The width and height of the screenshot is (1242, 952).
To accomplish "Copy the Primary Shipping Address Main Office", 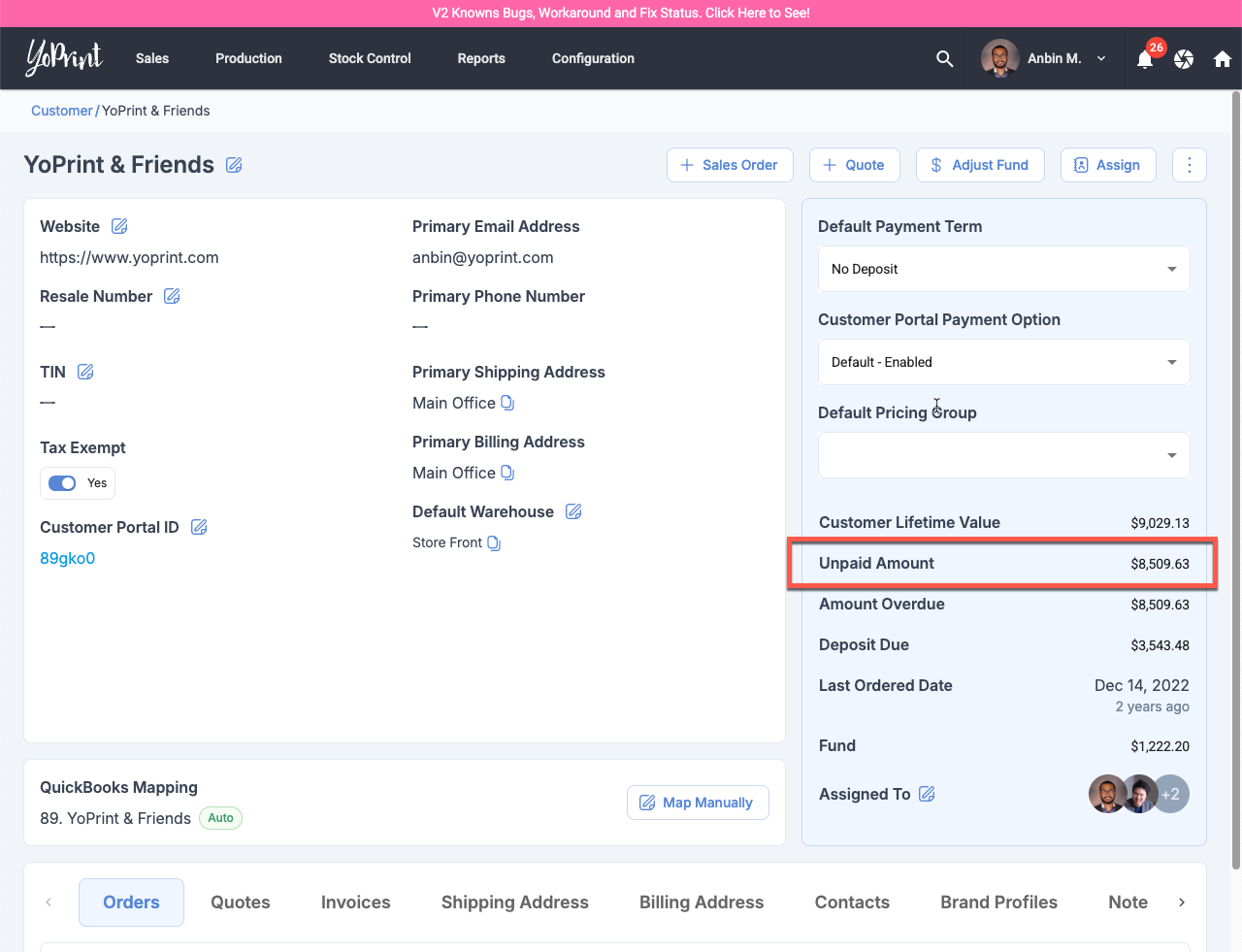I will [x=507, y=403].
